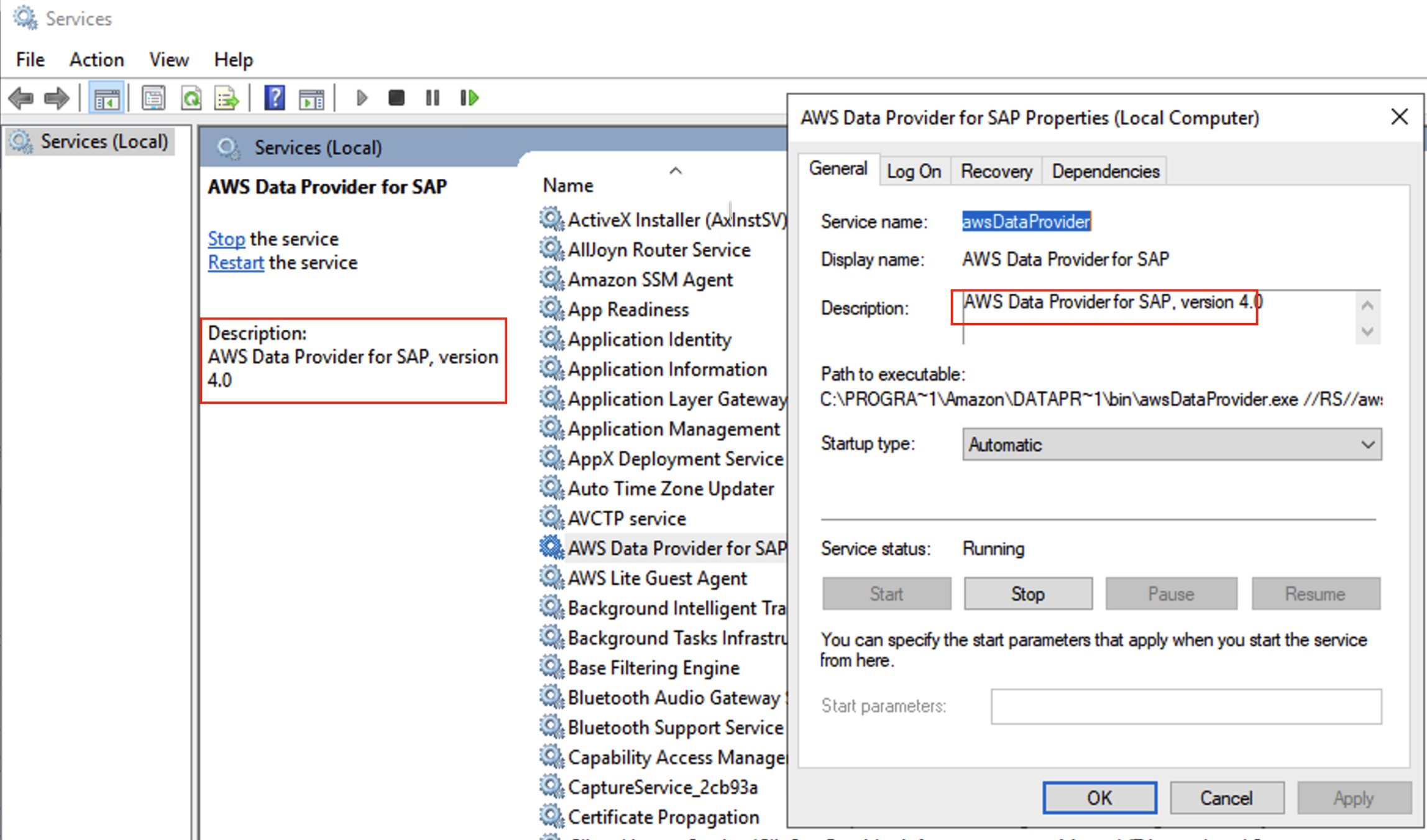Click the Restart Service toolbar icon
The image size is (1427, 840).
469,98
